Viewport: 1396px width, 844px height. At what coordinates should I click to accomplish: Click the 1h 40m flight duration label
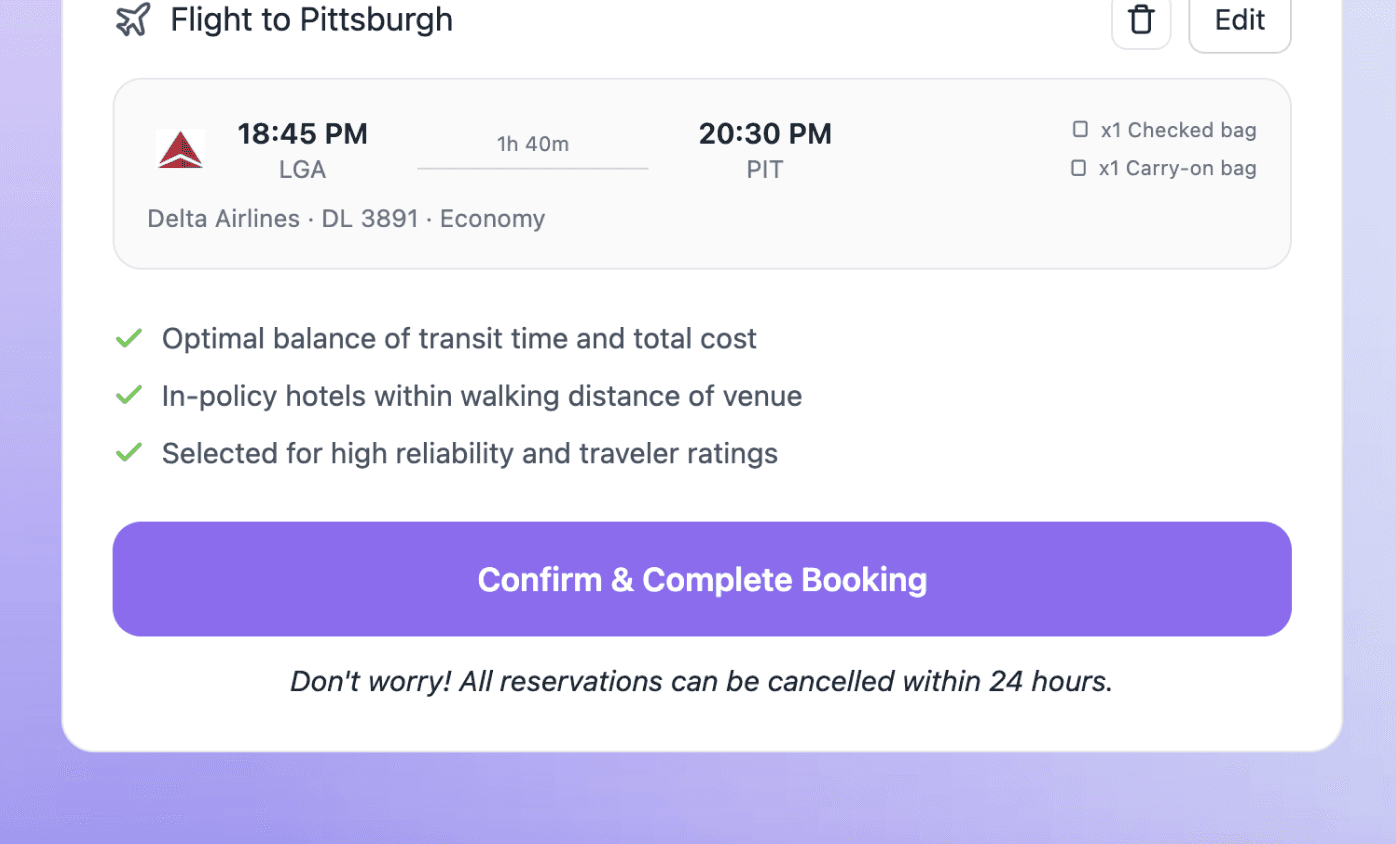tap(533, 144)
